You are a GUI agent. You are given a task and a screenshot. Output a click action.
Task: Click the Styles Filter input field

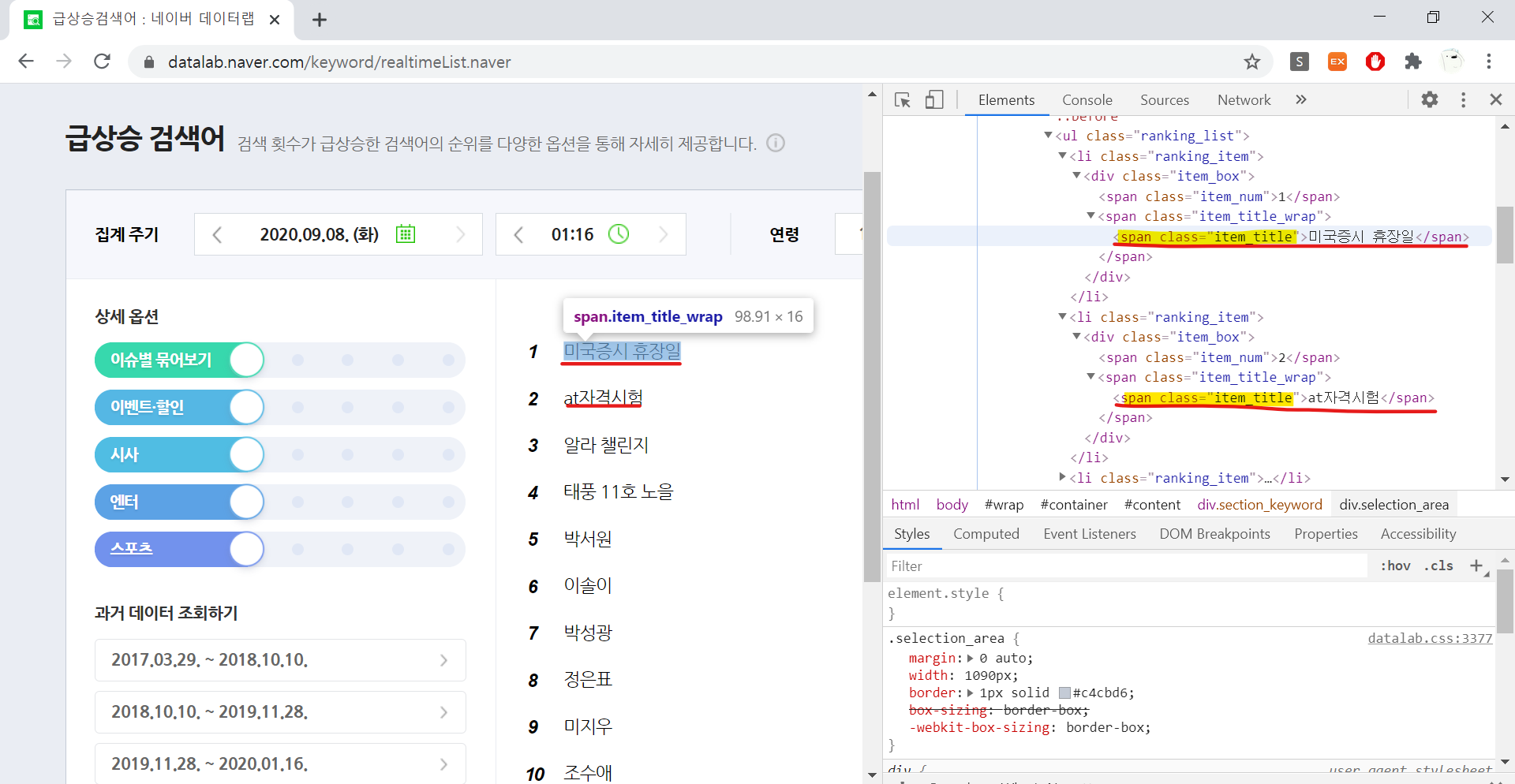(x=1125, y=566)
